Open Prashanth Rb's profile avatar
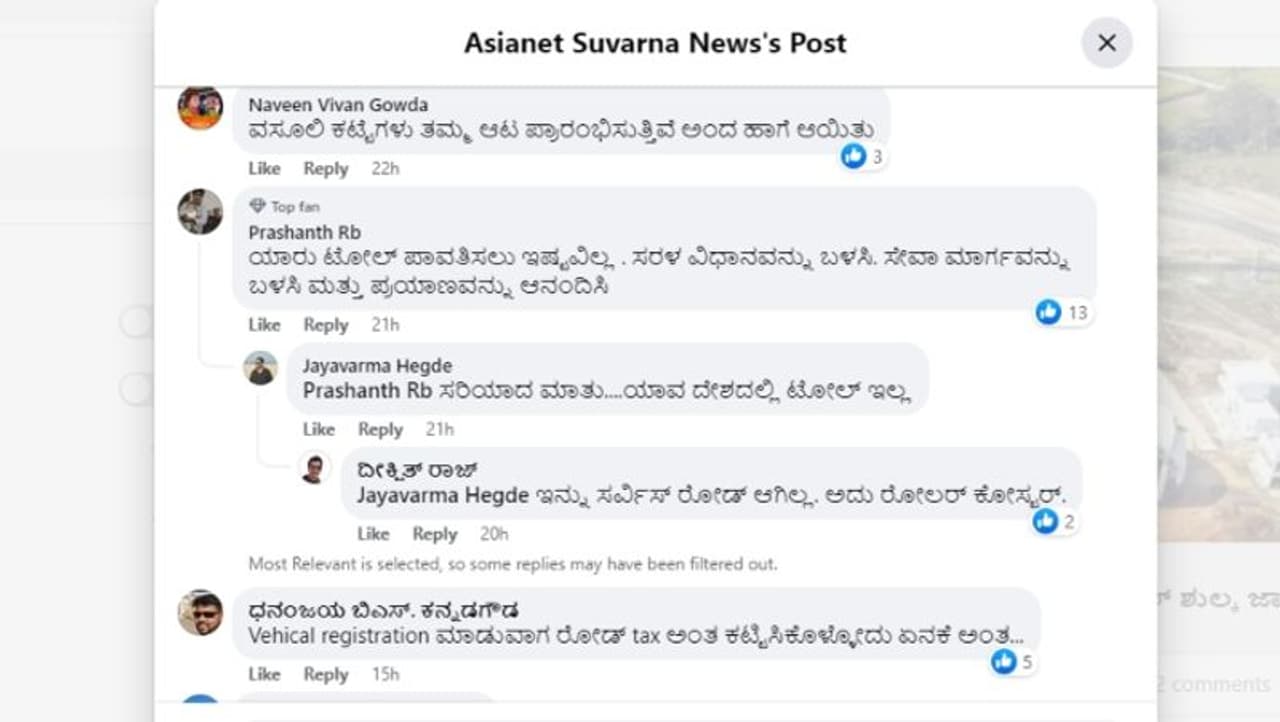Screen dimensions: 1280x722 (x=200, y=212)
